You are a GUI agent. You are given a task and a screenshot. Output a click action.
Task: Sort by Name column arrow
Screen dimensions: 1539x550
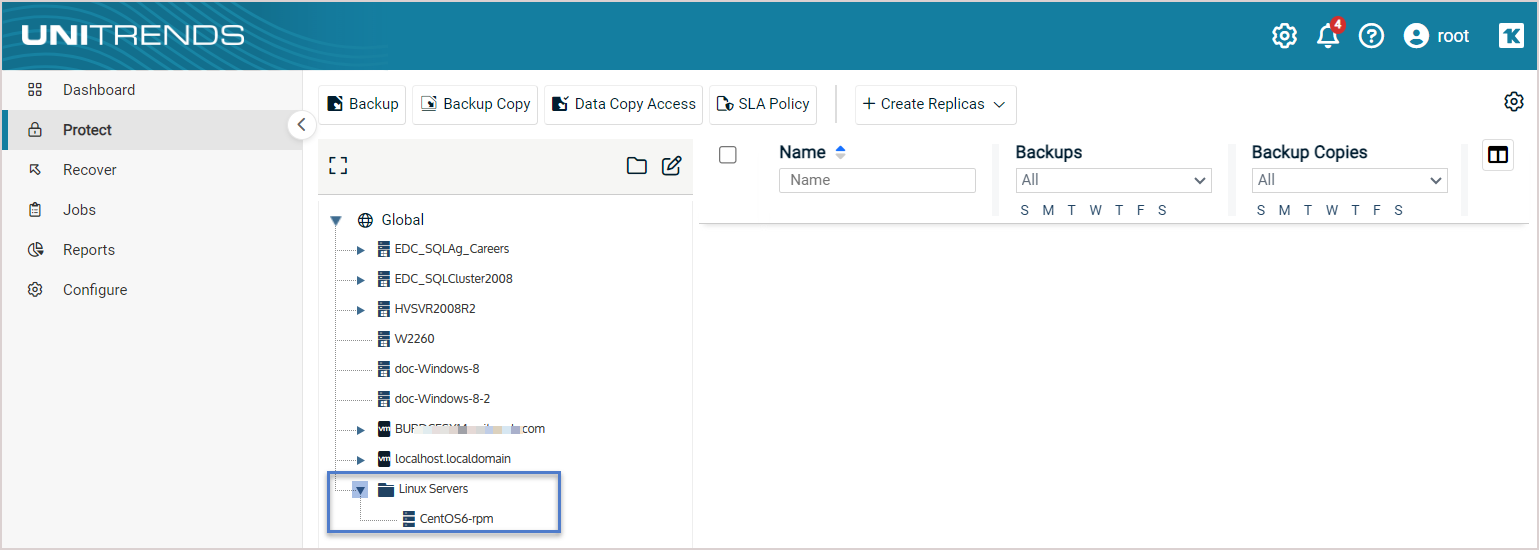[840, 152]
